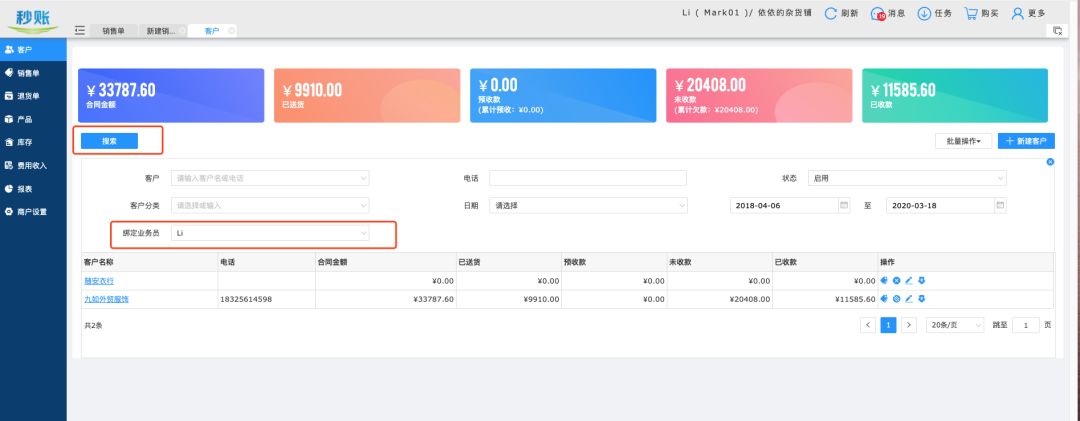Open the 购买 shopping cart icon
Image resolution: width=1080 pixels, height=421 pixels.
(x=971, y=13)
